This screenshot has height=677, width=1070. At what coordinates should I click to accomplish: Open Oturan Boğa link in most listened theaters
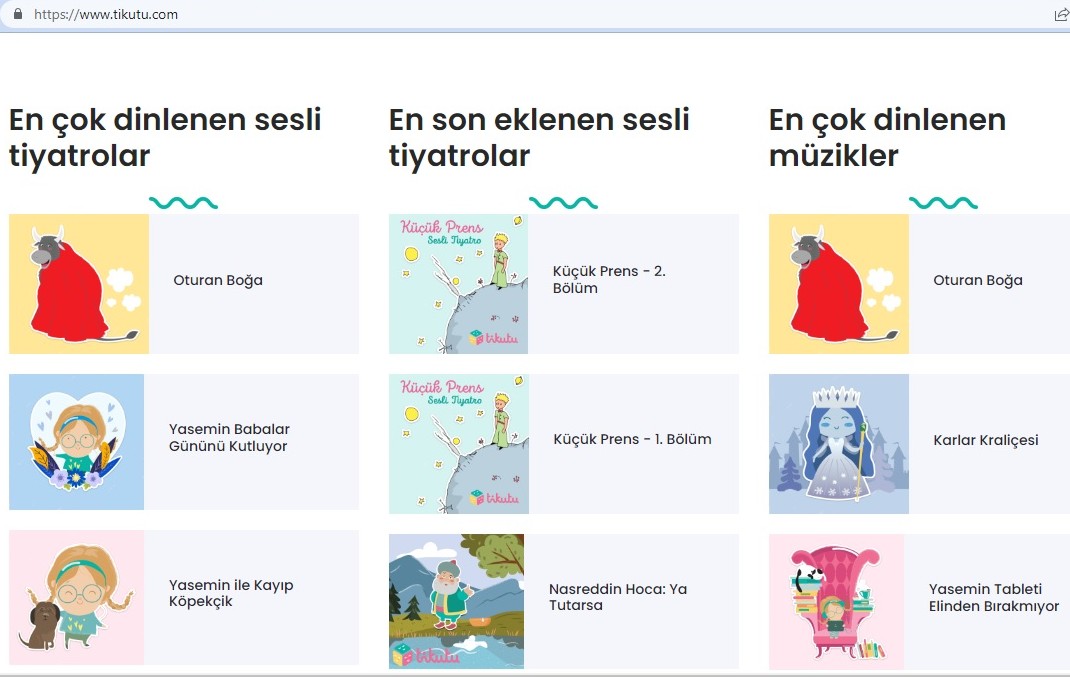(x=218, y=280)
